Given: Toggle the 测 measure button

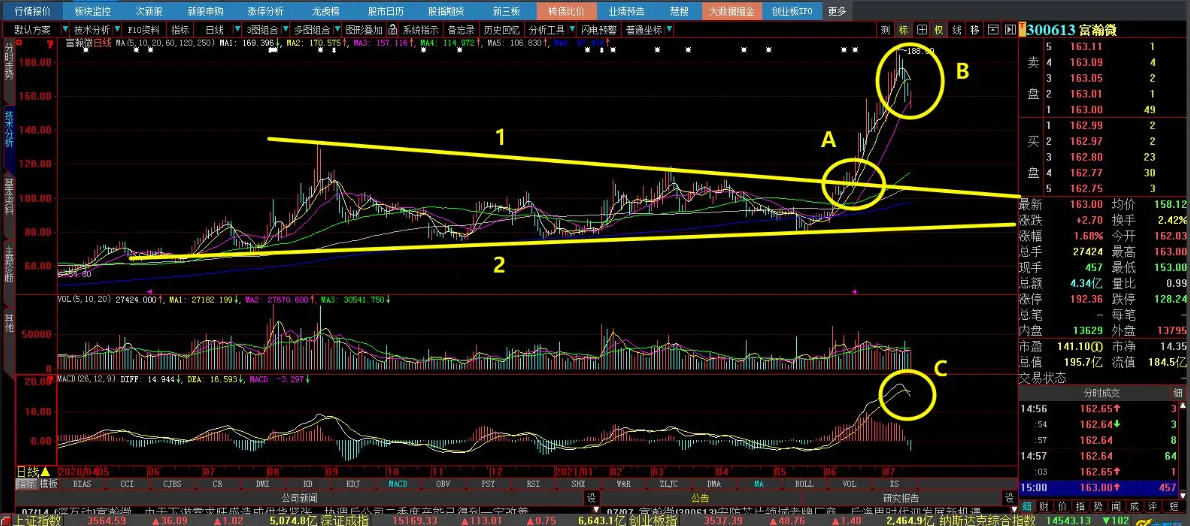Looking at the screenshot, I should (885, 30).
